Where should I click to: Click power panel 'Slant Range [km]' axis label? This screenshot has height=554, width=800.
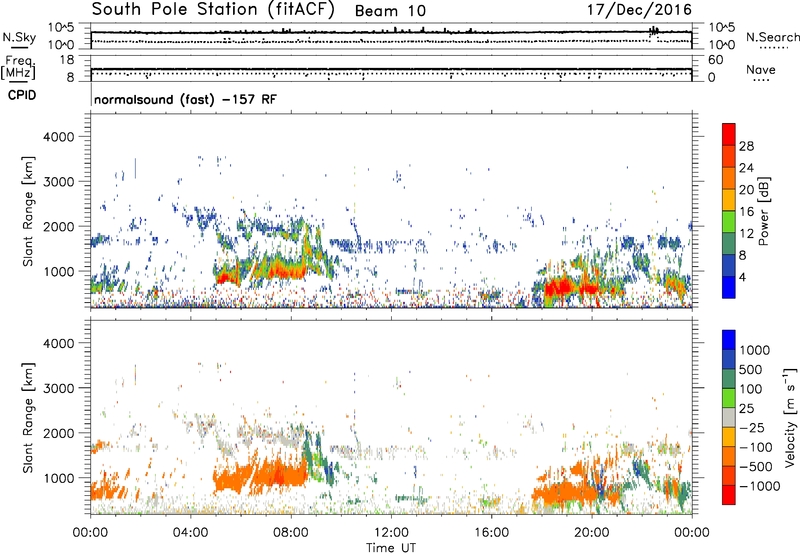[x=28, y=211]
